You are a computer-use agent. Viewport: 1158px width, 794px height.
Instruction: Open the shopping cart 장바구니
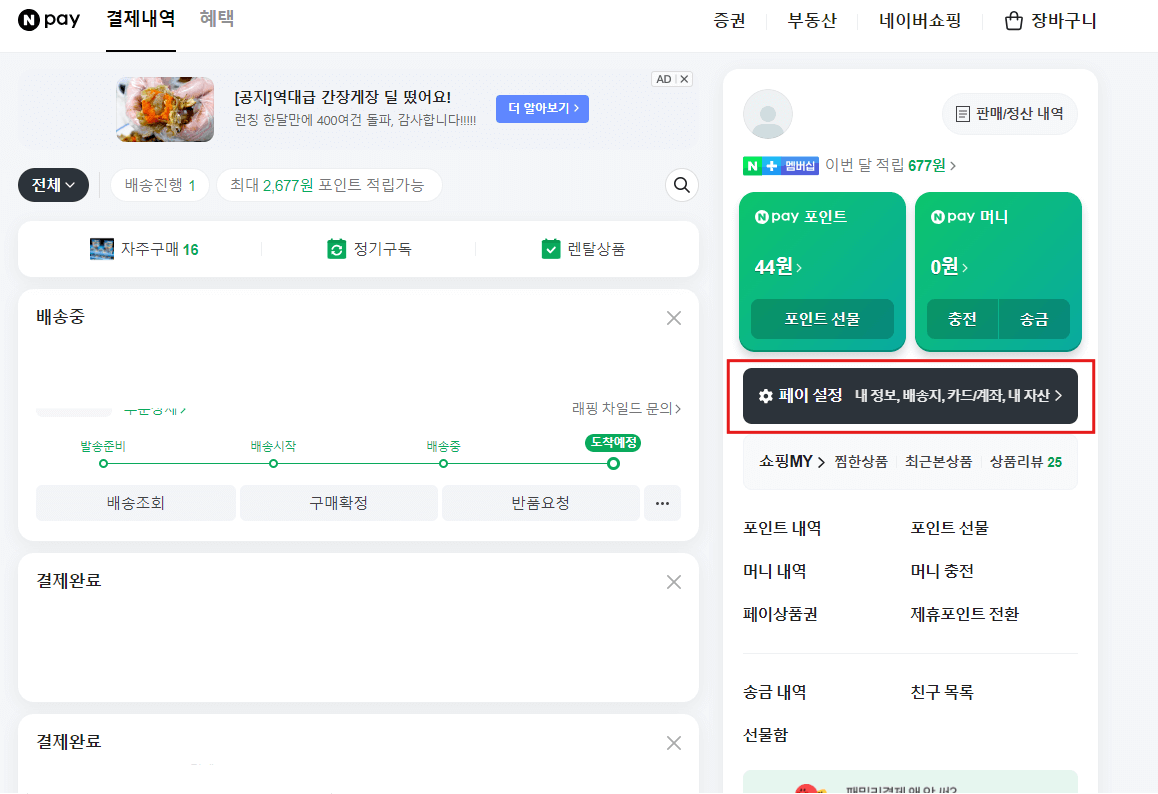click(1050, 21)
